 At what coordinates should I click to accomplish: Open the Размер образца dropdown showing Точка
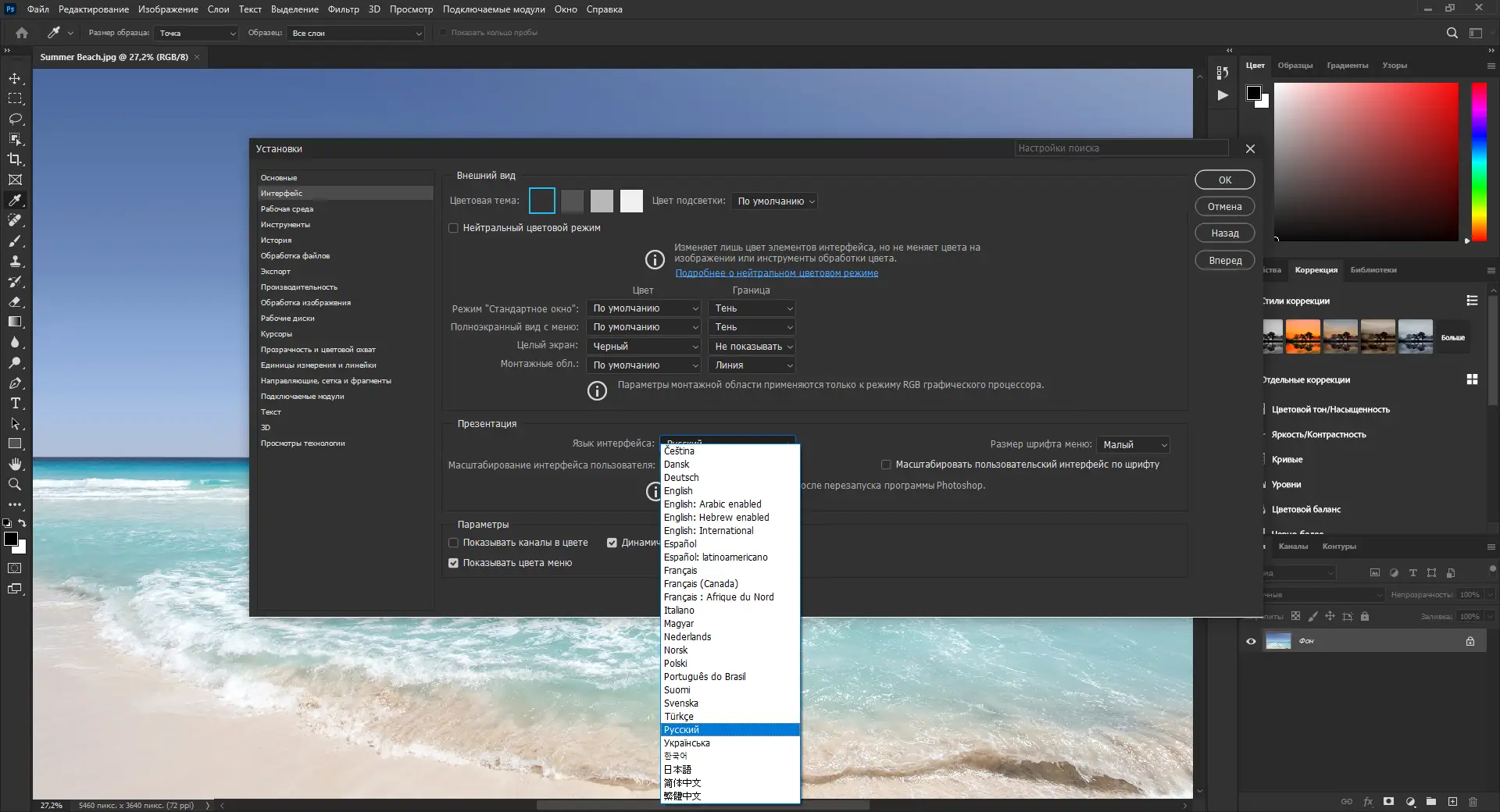196,33
